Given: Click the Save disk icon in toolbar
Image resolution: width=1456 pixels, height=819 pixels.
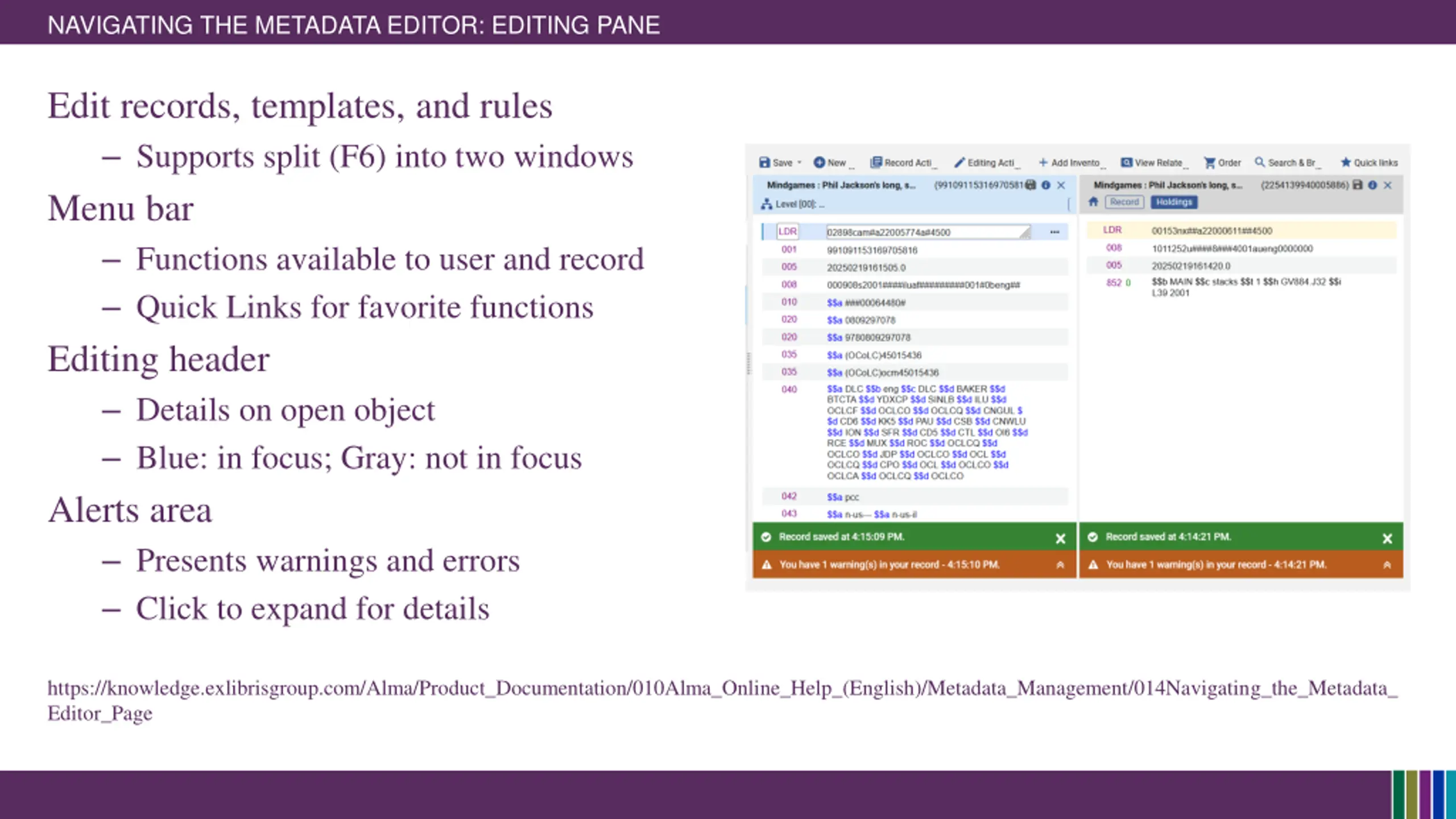Looking at the screenshot, I should [x=764, y=163].
